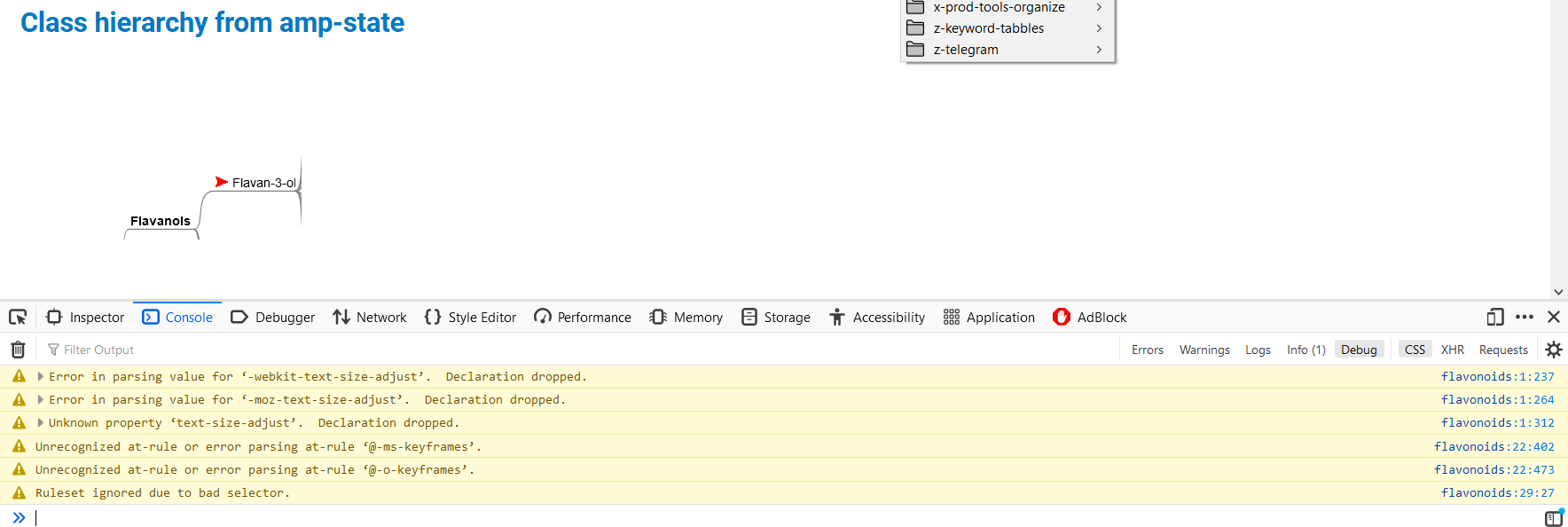
Task: Toggle the multi-line editor mode icon
Action: pos(1554,518)
